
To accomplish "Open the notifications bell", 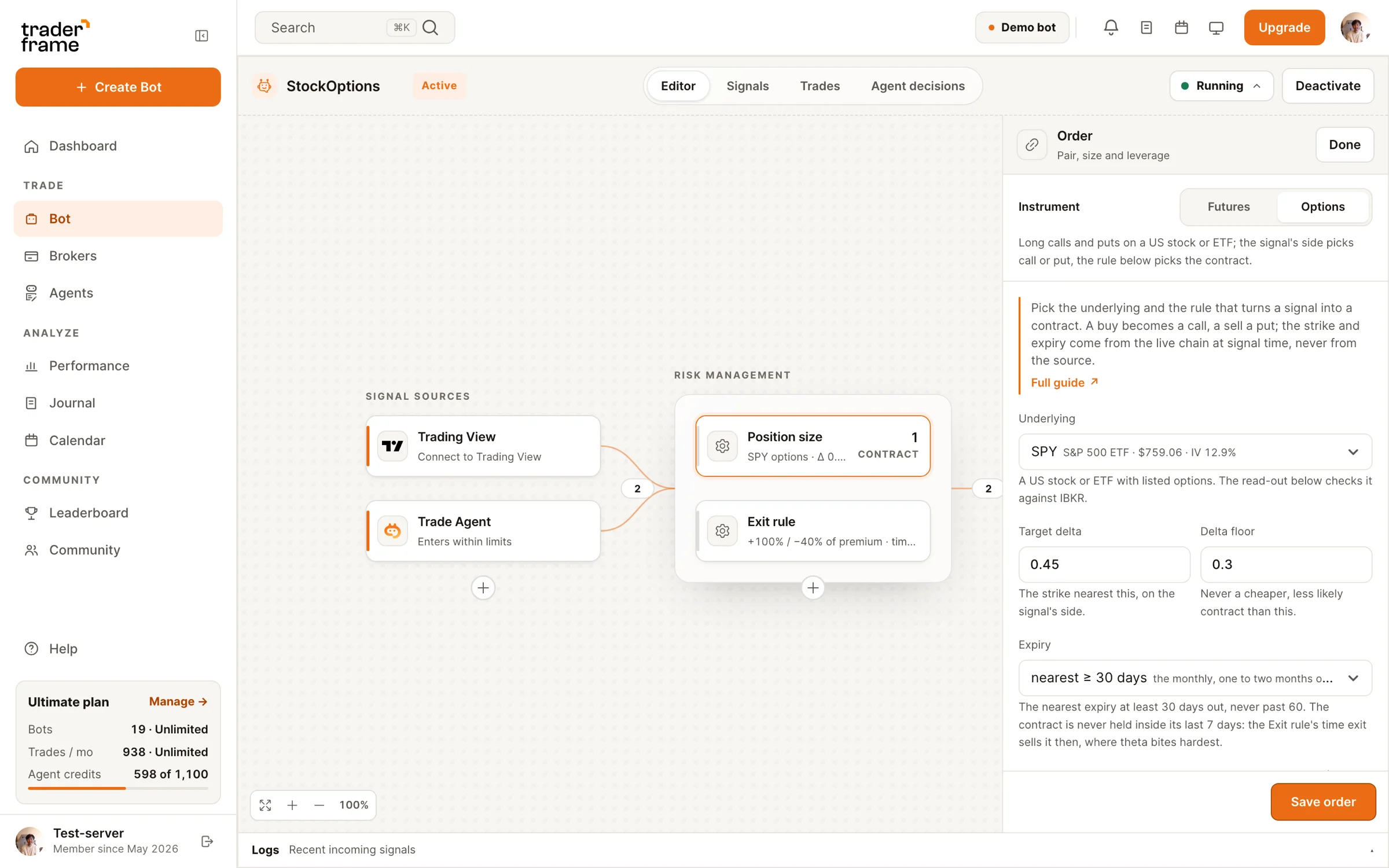I will (x=1111, y=27).
